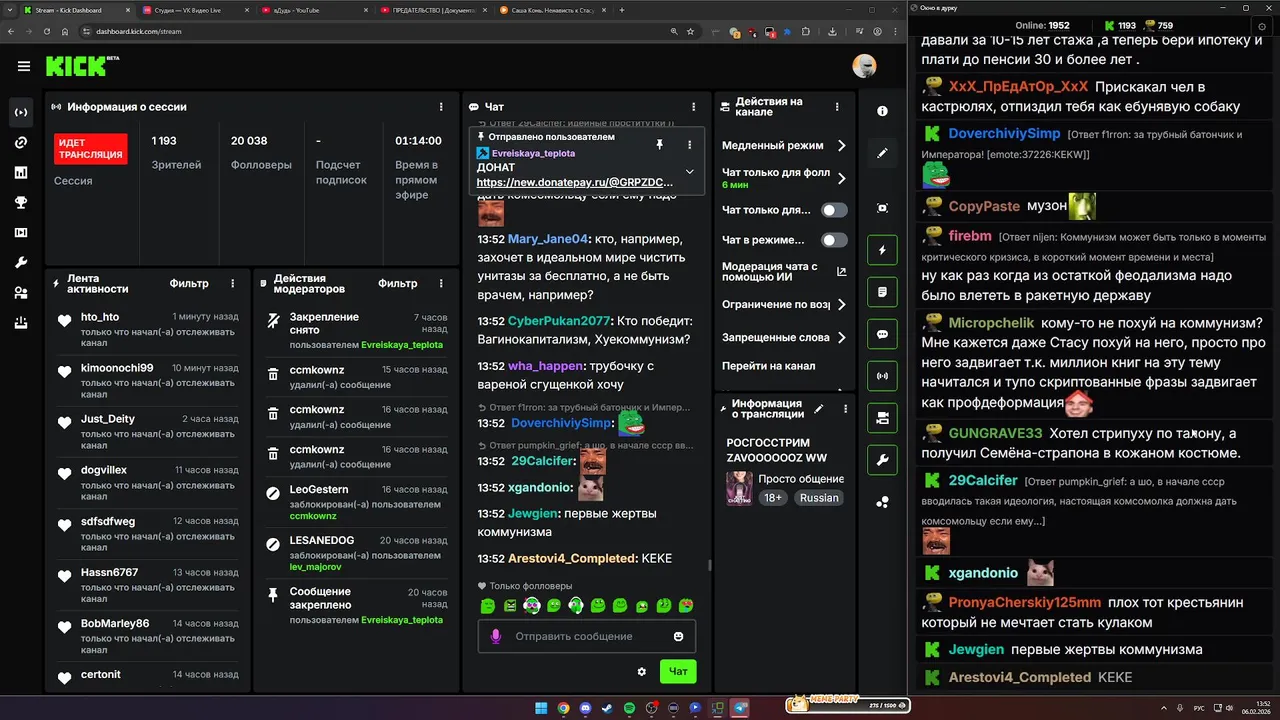The height and width of the screenshot is (720, 1280).
Task: Click username Mary_Jane04 in chat
Action: tap(548, 239)
